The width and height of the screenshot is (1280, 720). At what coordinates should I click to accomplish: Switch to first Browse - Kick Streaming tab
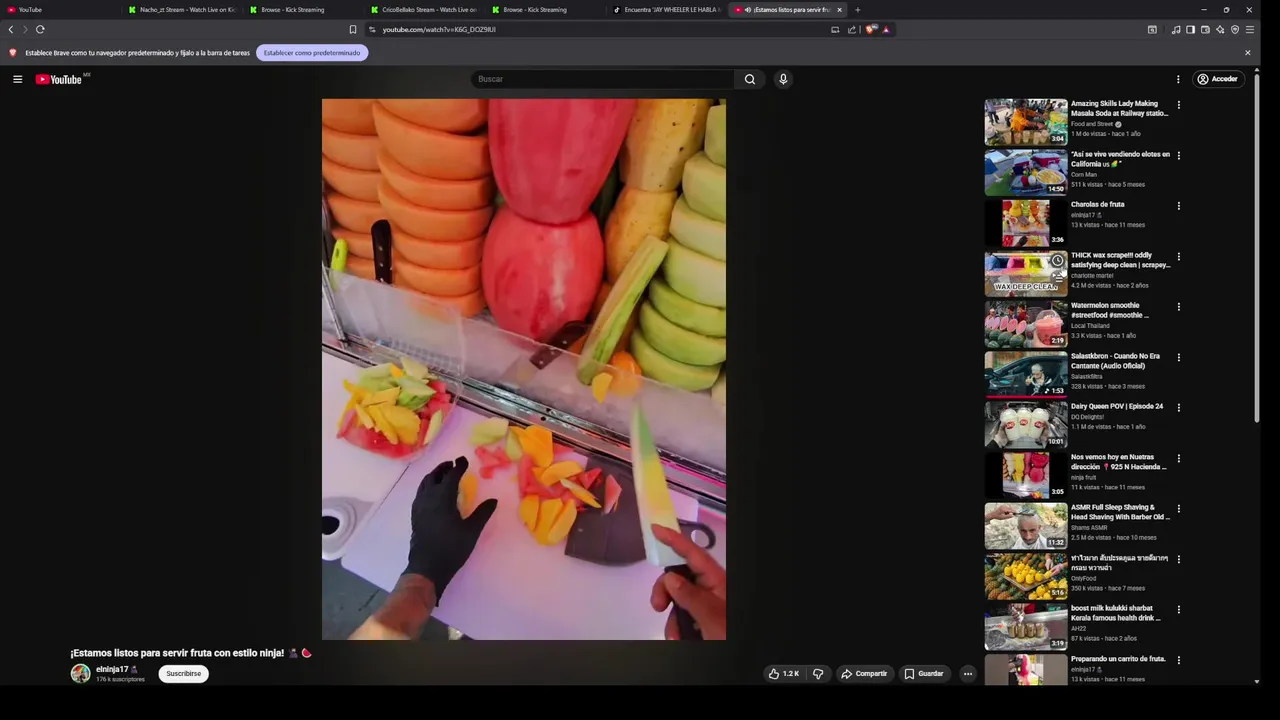click(302, 10)
